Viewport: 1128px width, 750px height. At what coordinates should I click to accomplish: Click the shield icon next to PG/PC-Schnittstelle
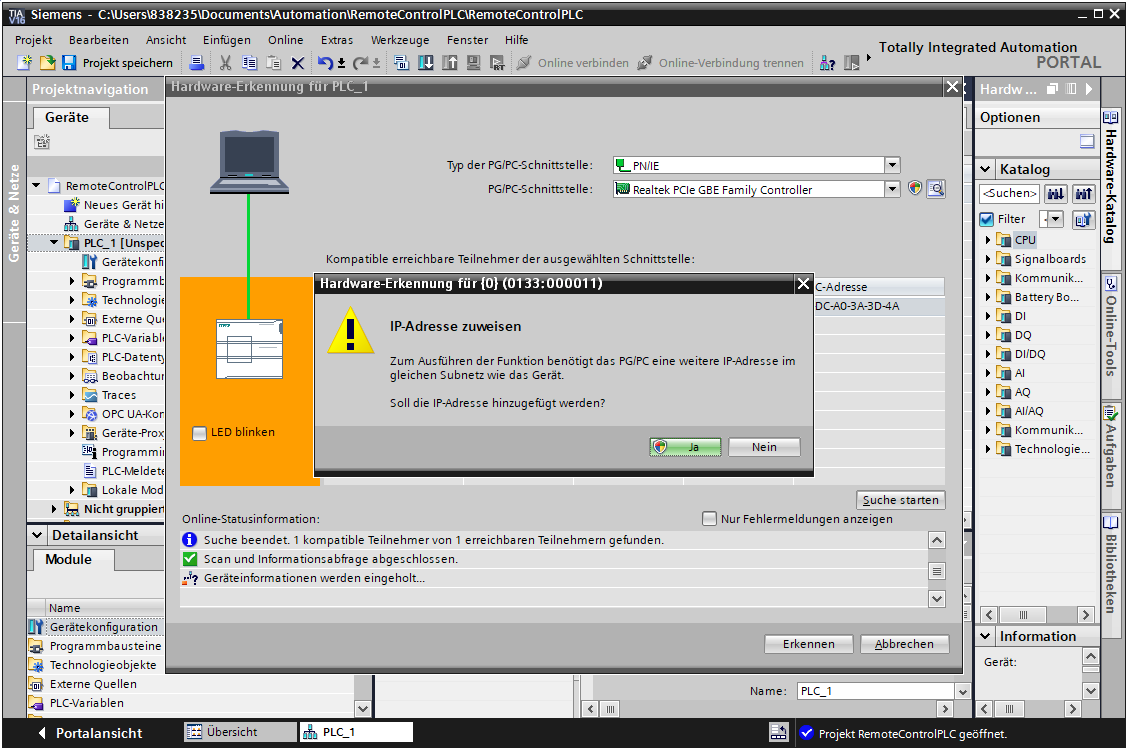point(915,188)
